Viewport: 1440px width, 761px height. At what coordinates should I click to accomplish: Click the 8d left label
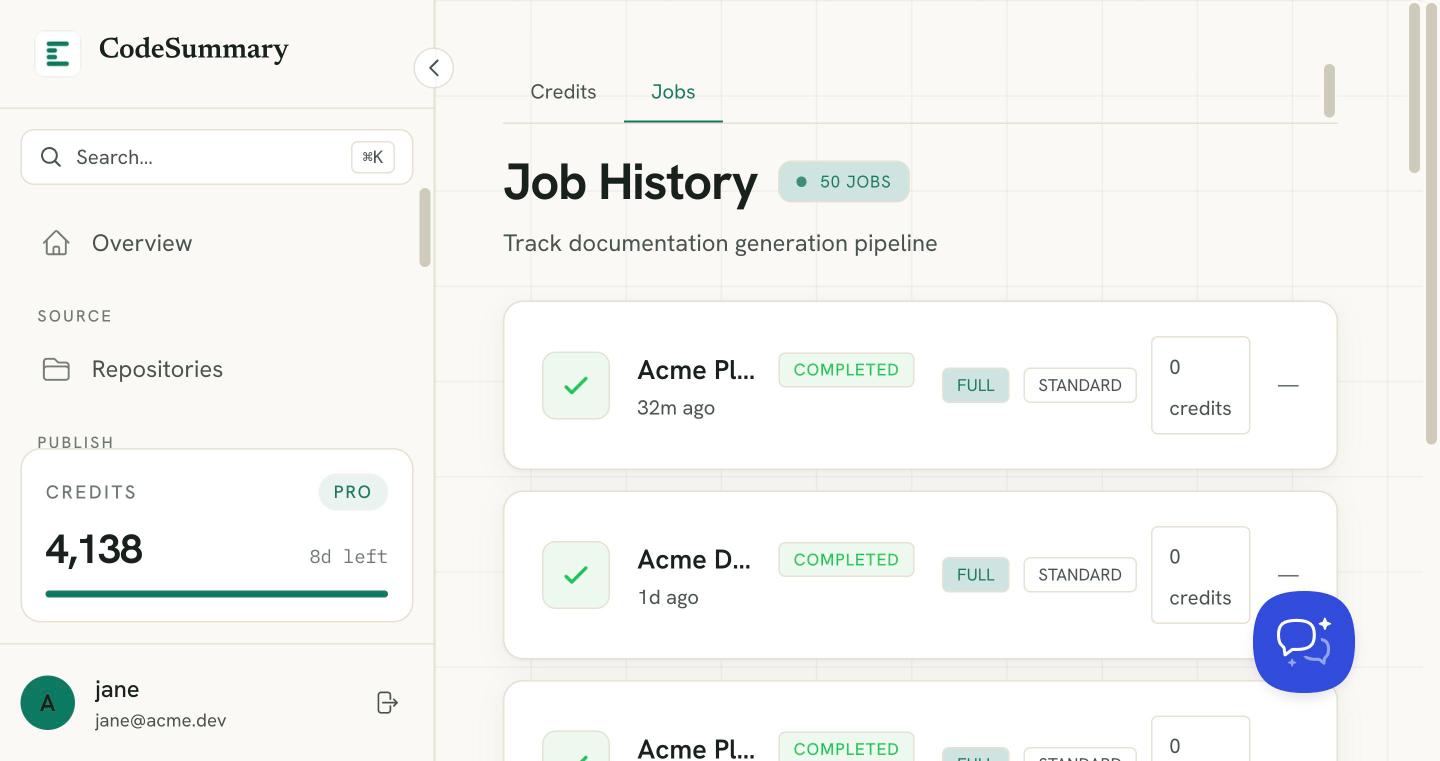click(x=348, y=557)
